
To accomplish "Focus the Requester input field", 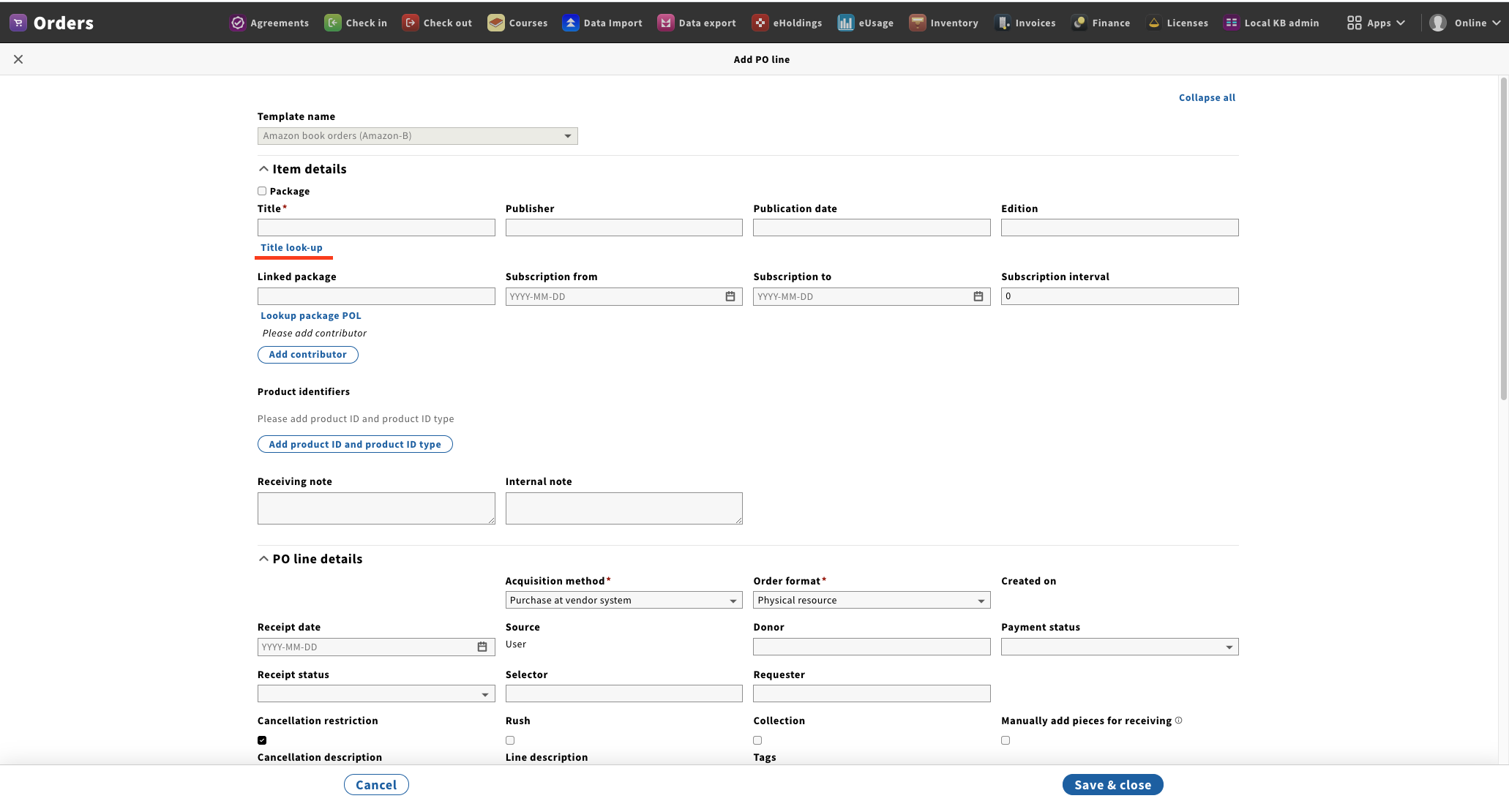I will point(872,693).
